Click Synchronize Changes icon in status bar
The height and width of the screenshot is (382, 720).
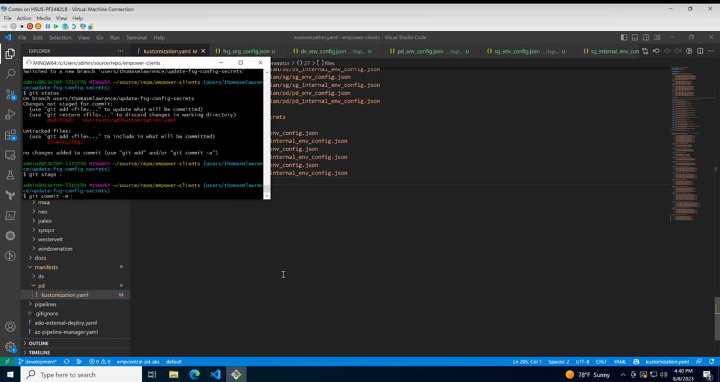[x=67, y=362]
